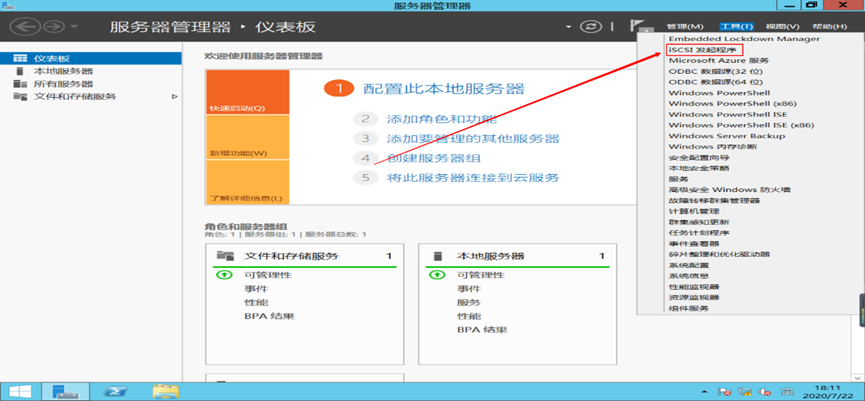Click 可管理性 status icon in 本地服务器 tile
Image resolution: width=865 pixels, height=401 pixels.
436,275
